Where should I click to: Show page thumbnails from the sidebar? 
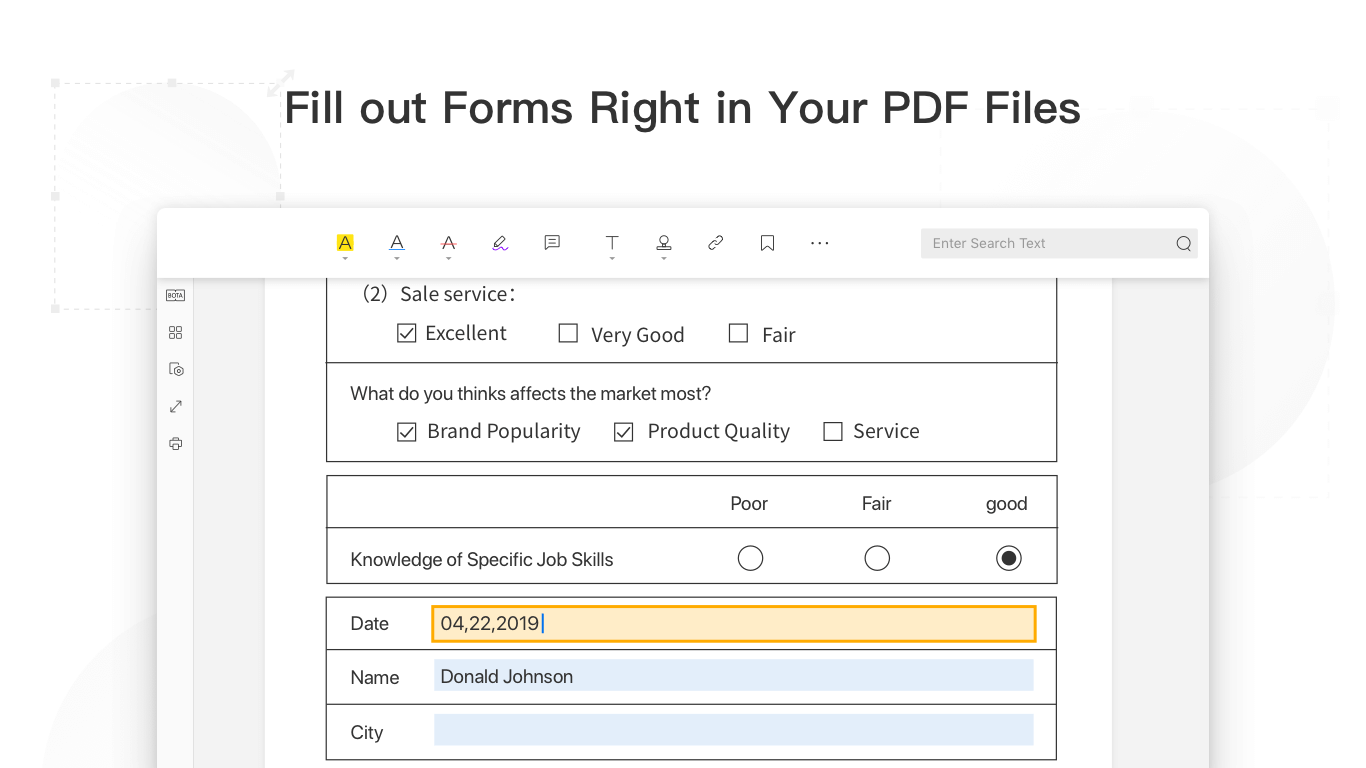pyautogui.click(x=176, y=332)
